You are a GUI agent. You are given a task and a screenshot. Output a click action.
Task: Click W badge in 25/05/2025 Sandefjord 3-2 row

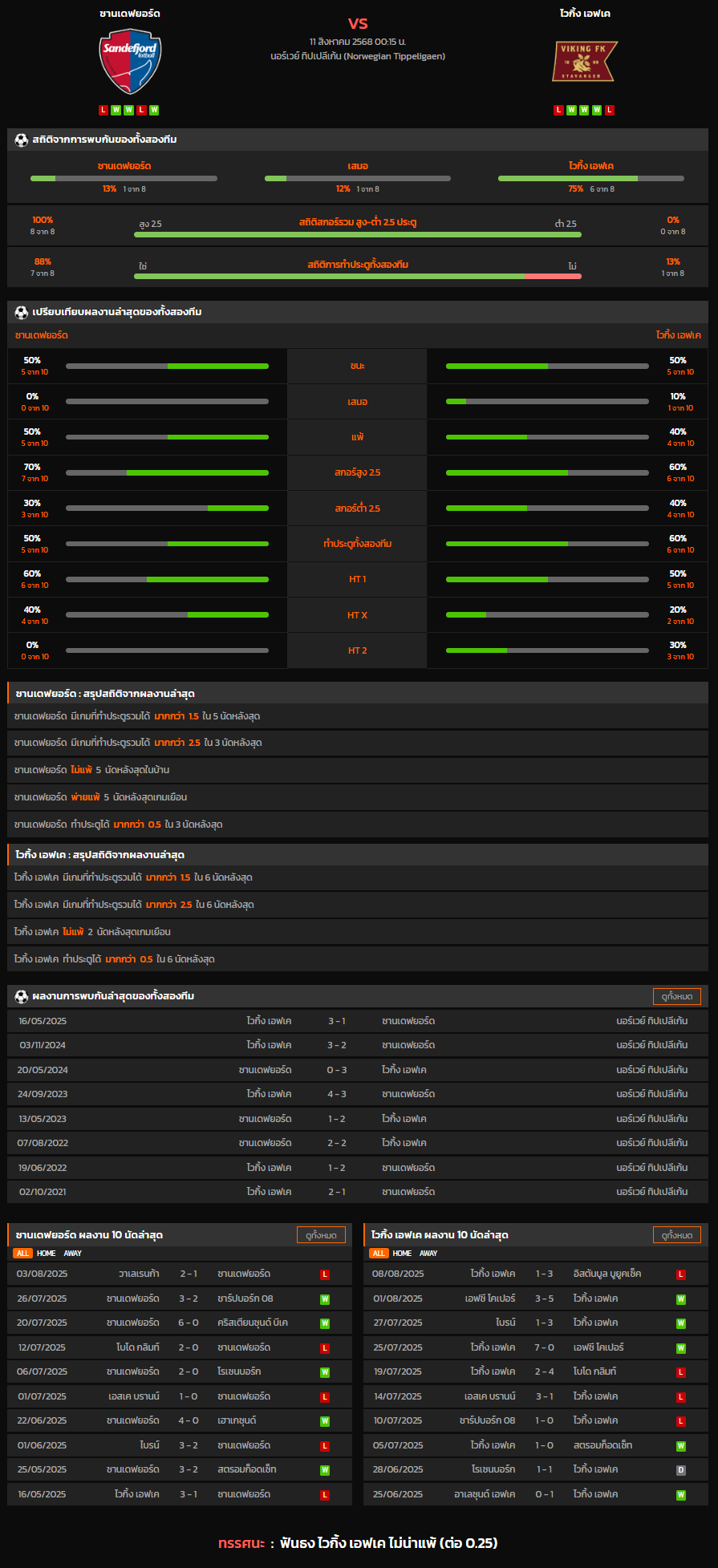coord(325,1470)
